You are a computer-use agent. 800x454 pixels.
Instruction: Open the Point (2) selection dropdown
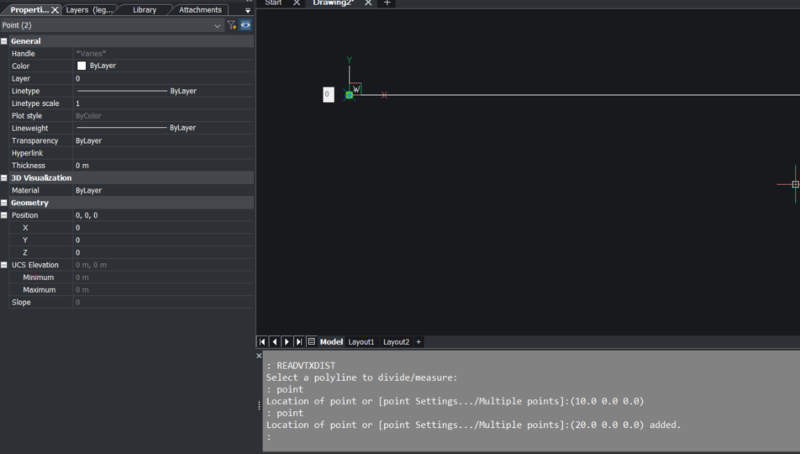pos(218,25)
